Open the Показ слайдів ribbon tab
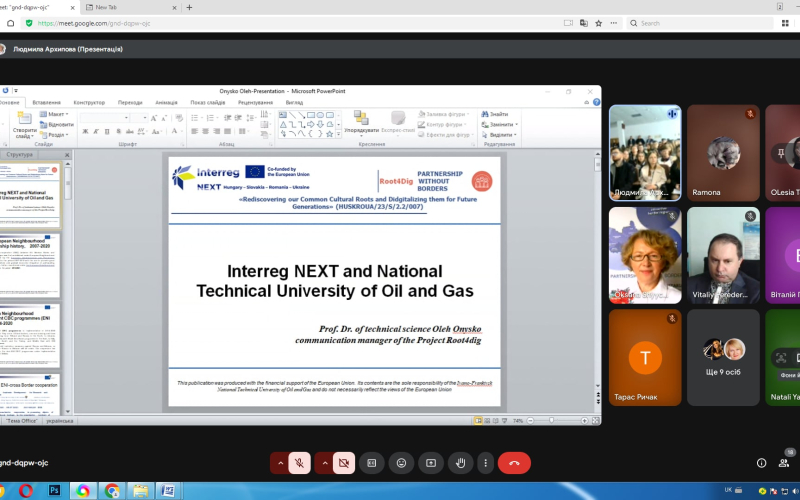Viewport: 800px width, 500px height. coord(208,103)
